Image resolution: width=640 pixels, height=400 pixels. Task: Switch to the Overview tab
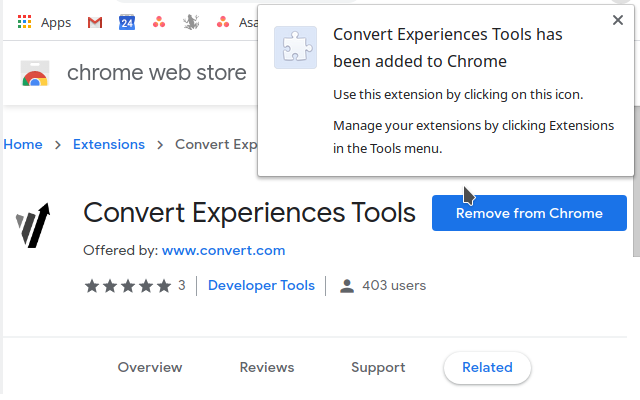tap(150, 367)
